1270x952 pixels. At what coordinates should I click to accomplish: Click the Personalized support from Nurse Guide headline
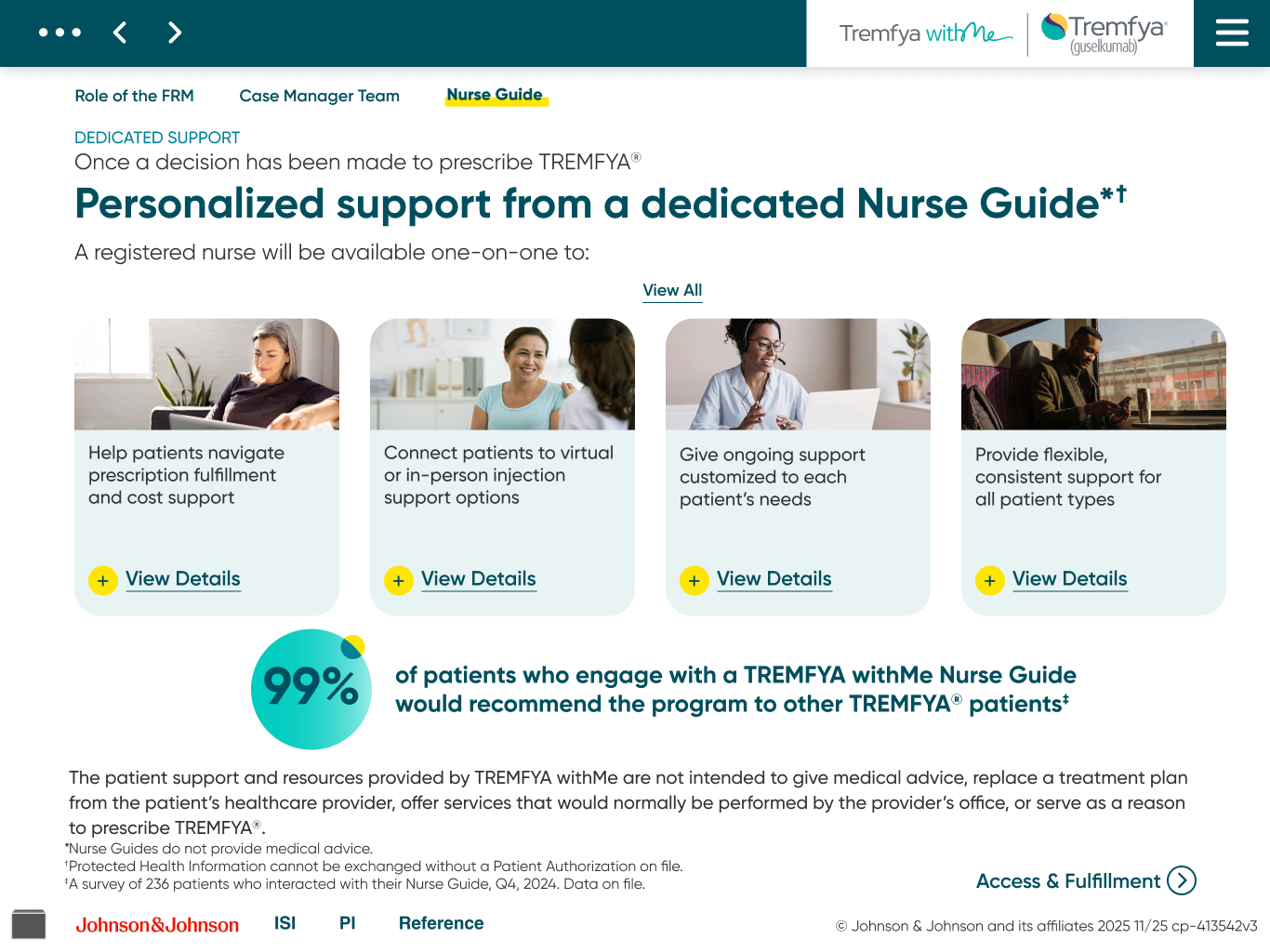[x=601, y=204]
